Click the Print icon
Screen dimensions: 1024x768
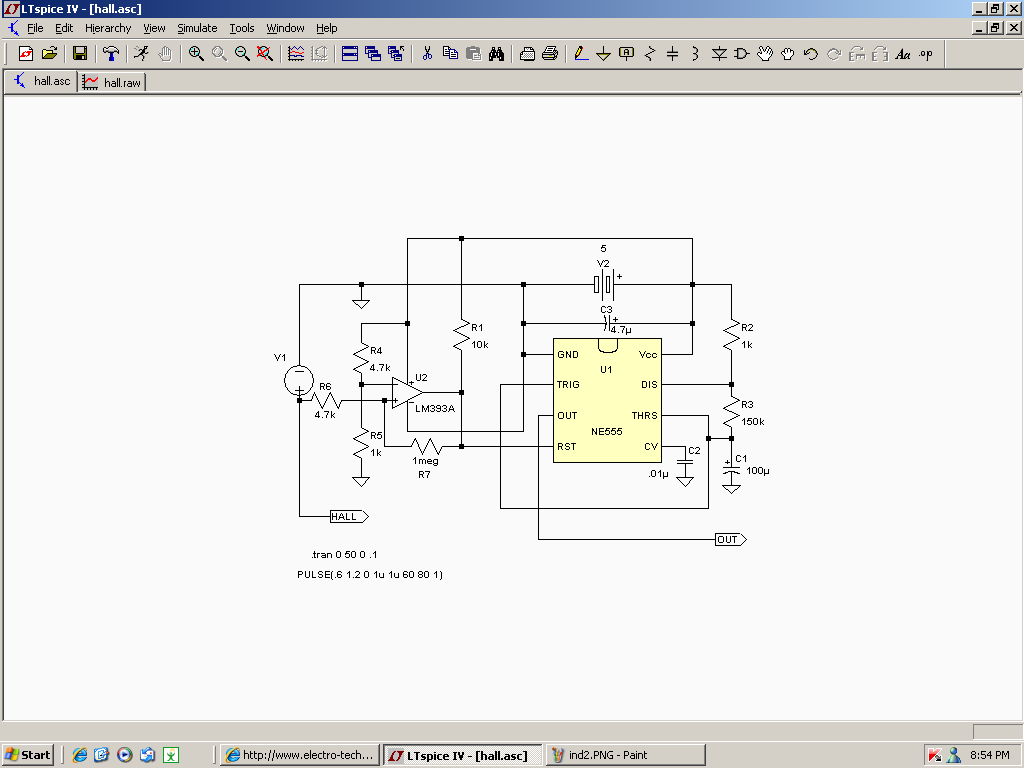550,54
